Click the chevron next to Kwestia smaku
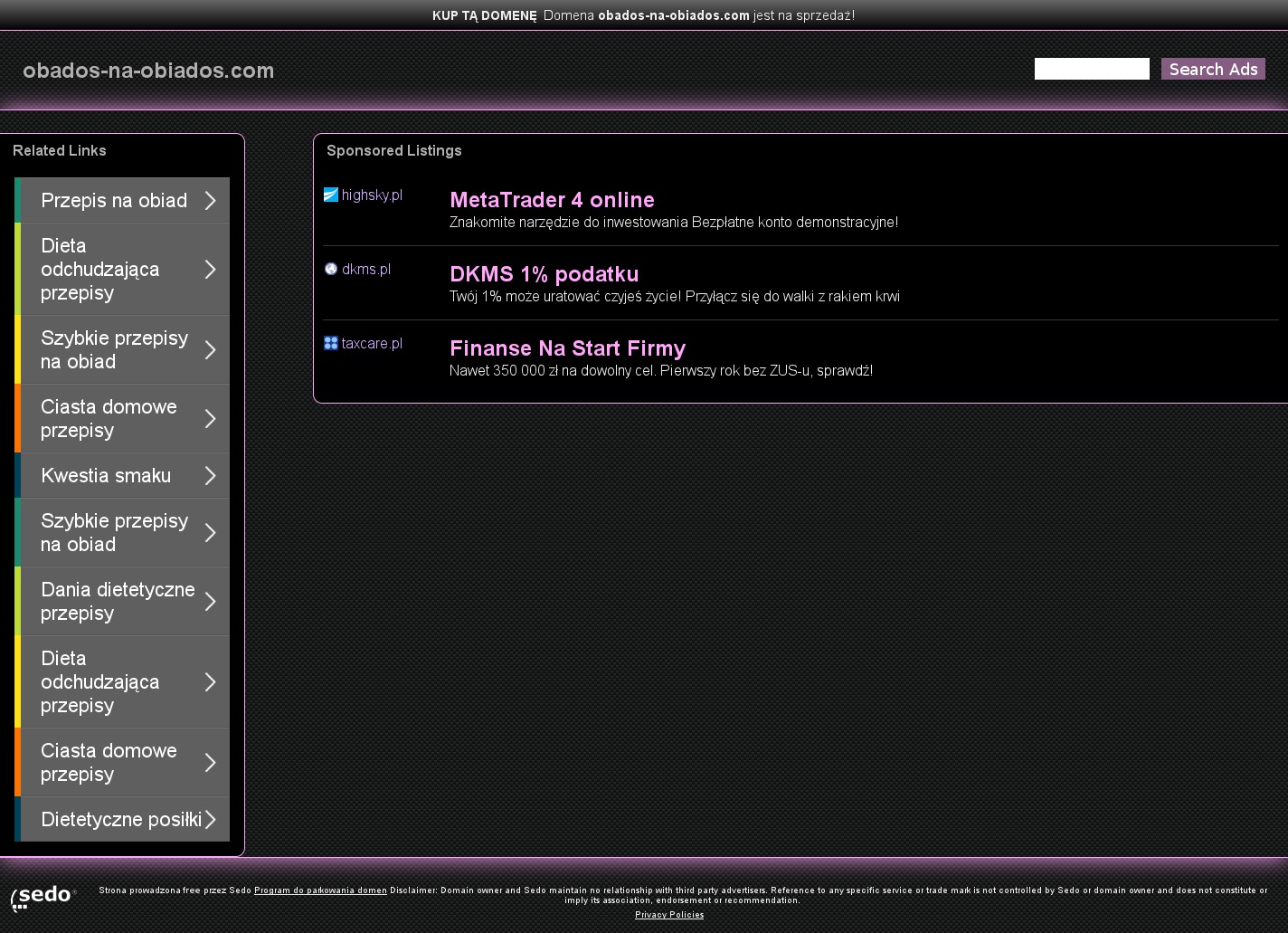This screenshot has height=933, width=1288. coord(211,476)
